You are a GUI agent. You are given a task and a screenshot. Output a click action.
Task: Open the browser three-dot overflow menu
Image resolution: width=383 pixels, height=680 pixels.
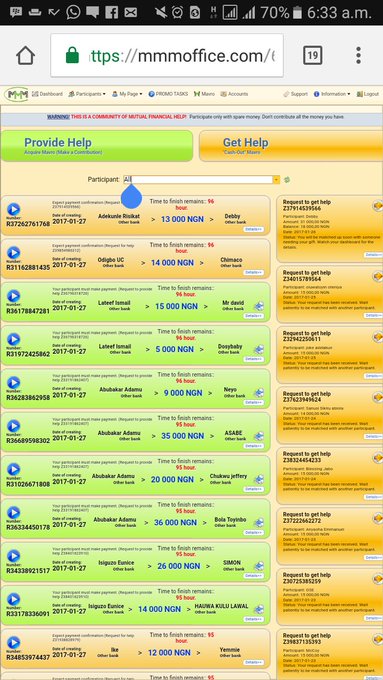click(358, 55)
